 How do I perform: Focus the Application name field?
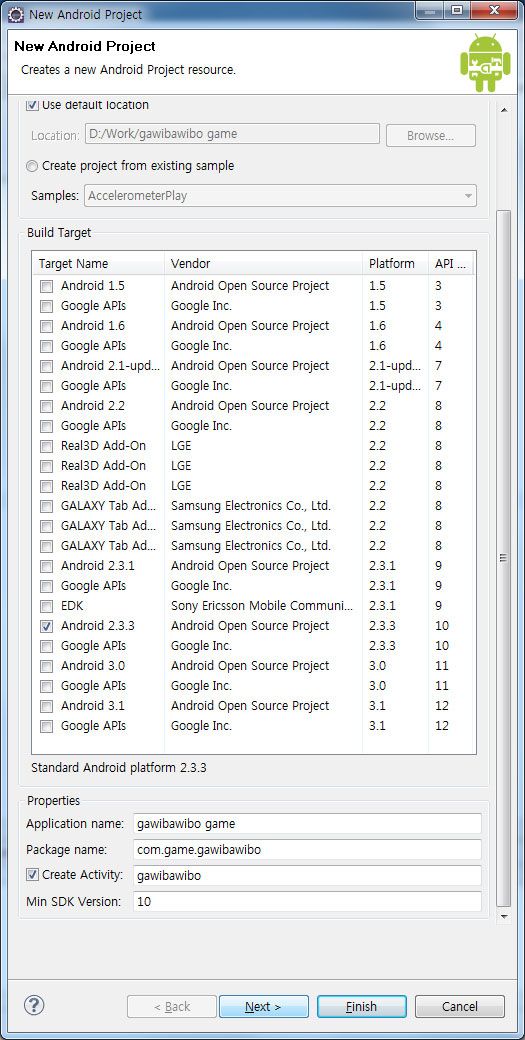point(307,824)
